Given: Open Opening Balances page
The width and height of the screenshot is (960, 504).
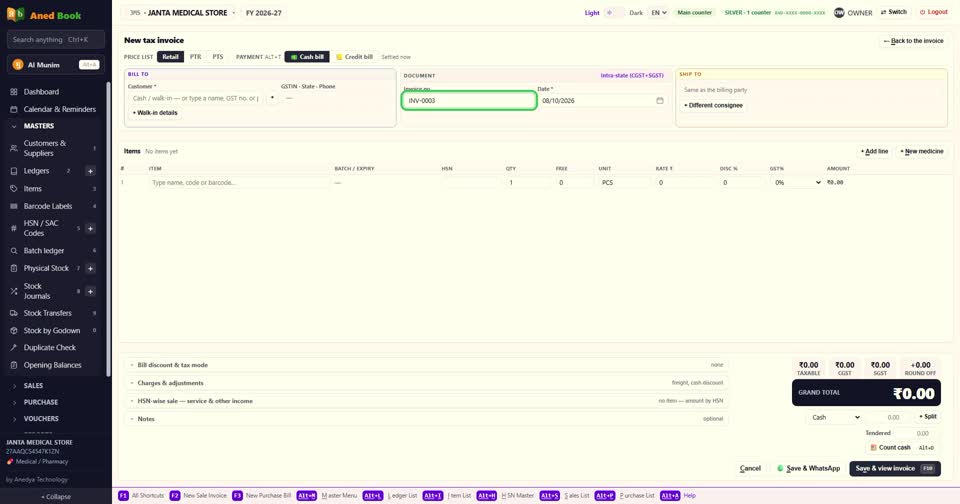Looking at the screenshot, I should click(52, 365).
